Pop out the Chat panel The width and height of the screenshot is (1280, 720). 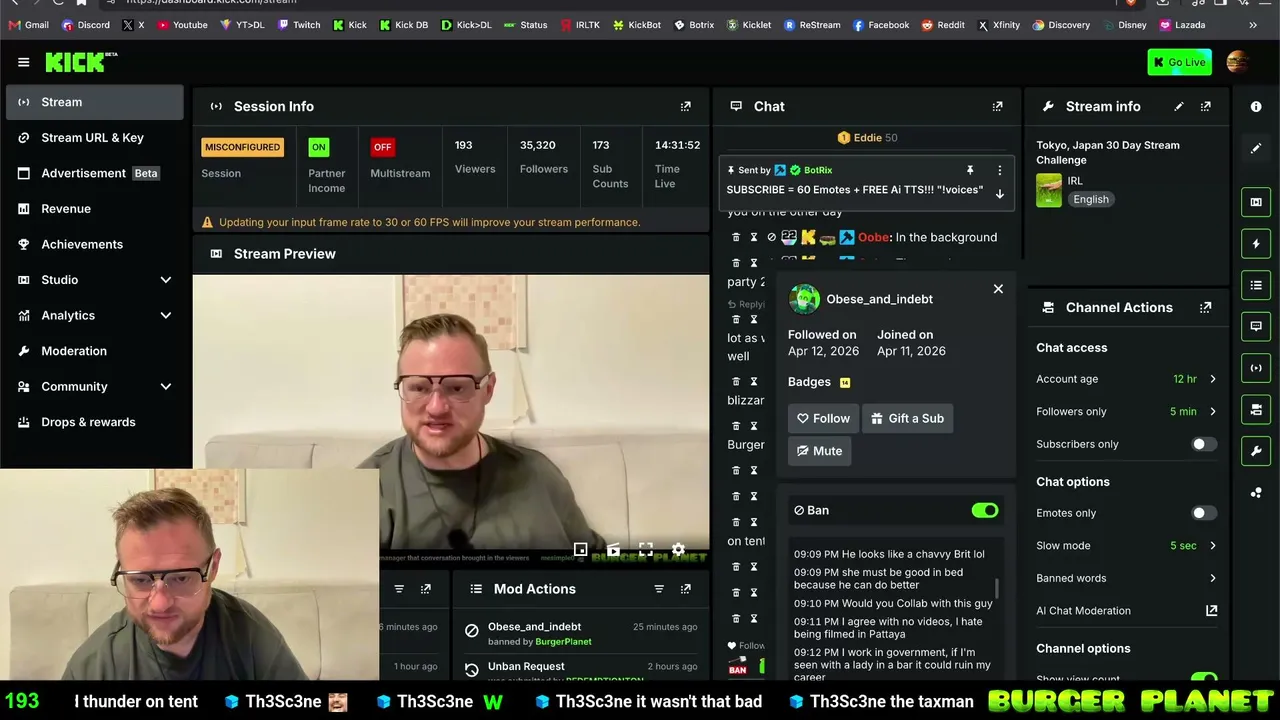(997, 106)
